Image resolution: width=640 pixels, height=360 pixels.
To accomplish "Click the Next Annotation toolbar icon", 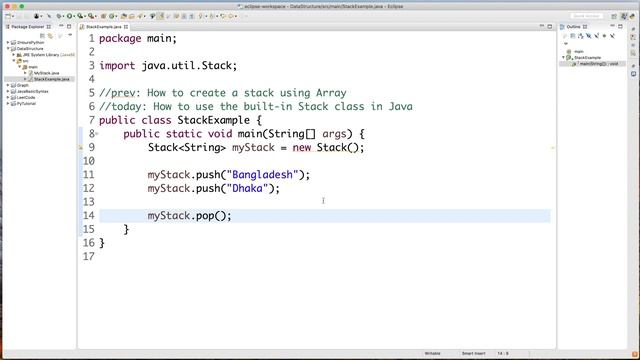I will (x=200, y=16).
